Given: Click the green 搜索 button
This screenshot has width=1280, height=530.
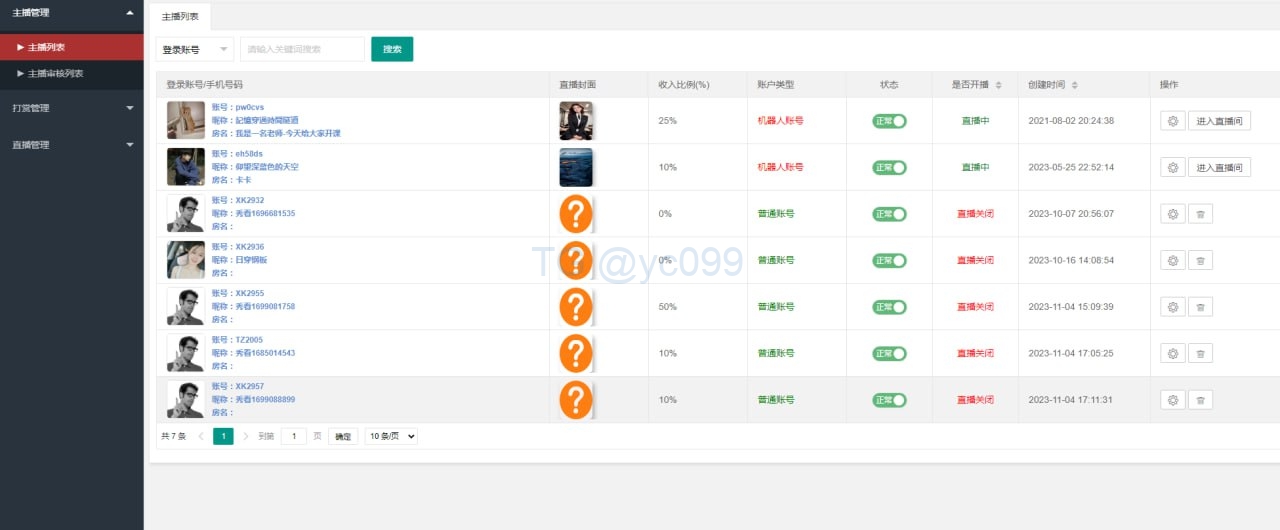Looking at the screenshot, I should coord(392,49).
